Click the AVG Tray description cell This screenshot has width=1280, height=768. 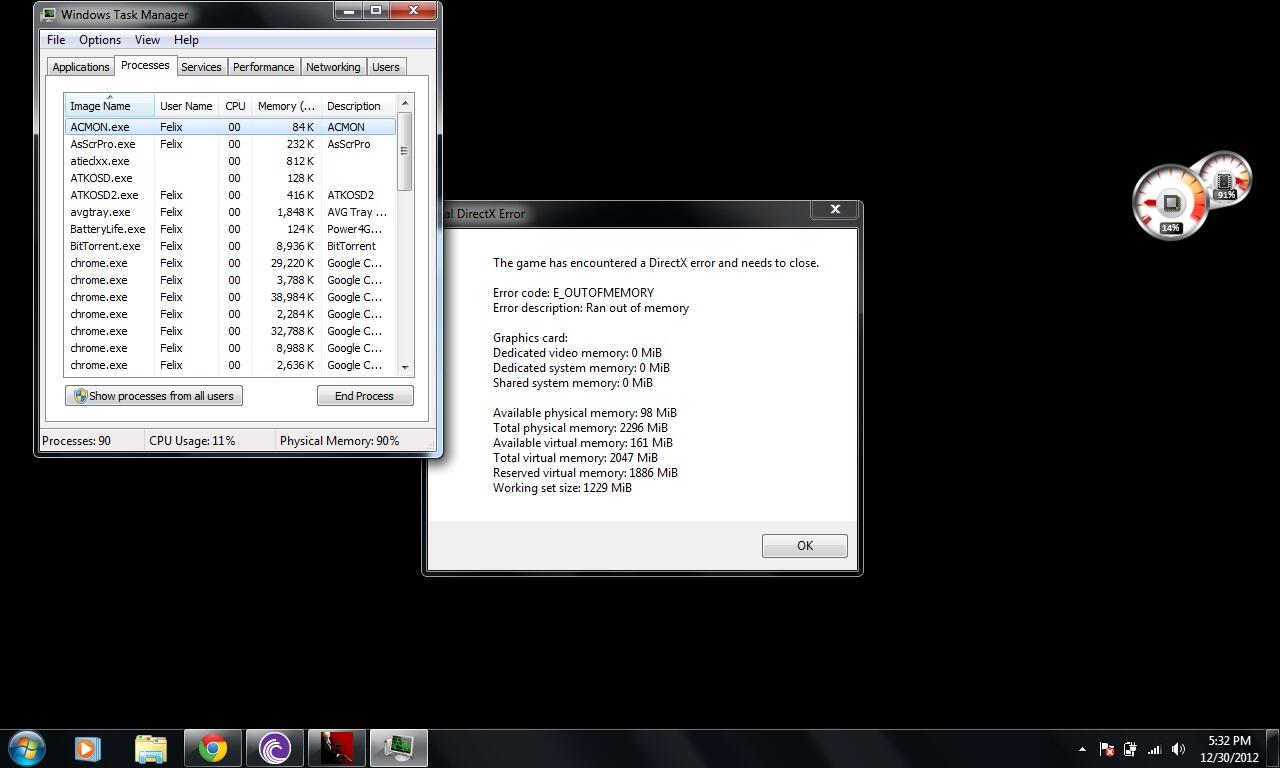click(357, 212)
